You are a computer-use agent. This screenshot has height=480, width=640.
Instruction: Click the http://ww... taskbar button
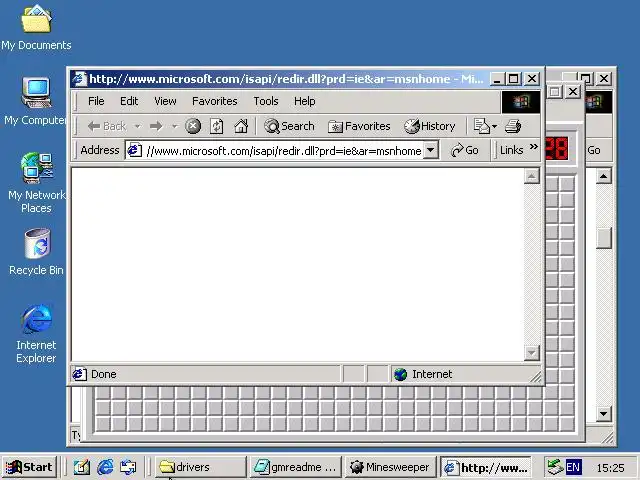(486, 467)
